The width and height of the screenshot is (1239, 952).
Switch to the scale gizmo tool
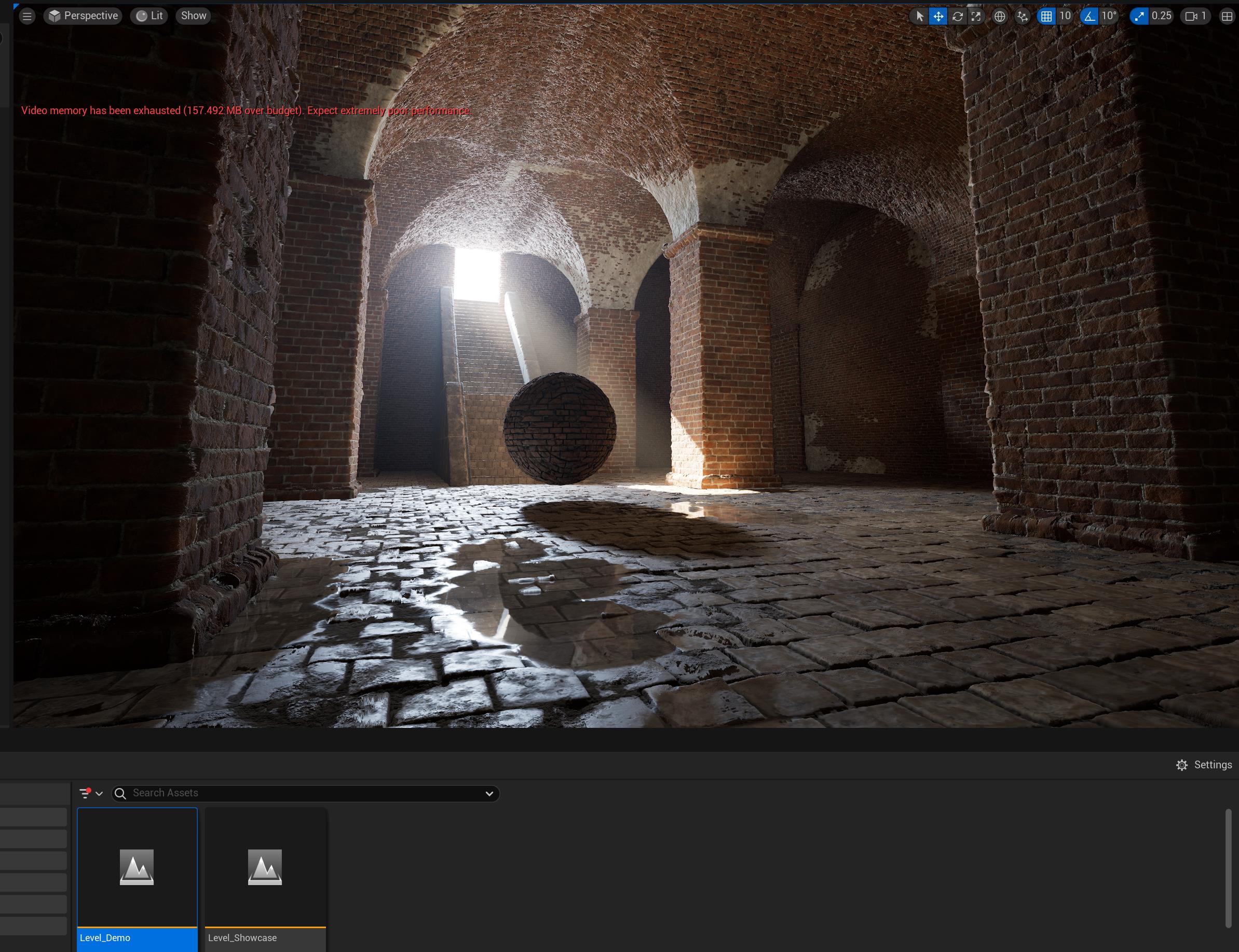(x=976, y=17)
